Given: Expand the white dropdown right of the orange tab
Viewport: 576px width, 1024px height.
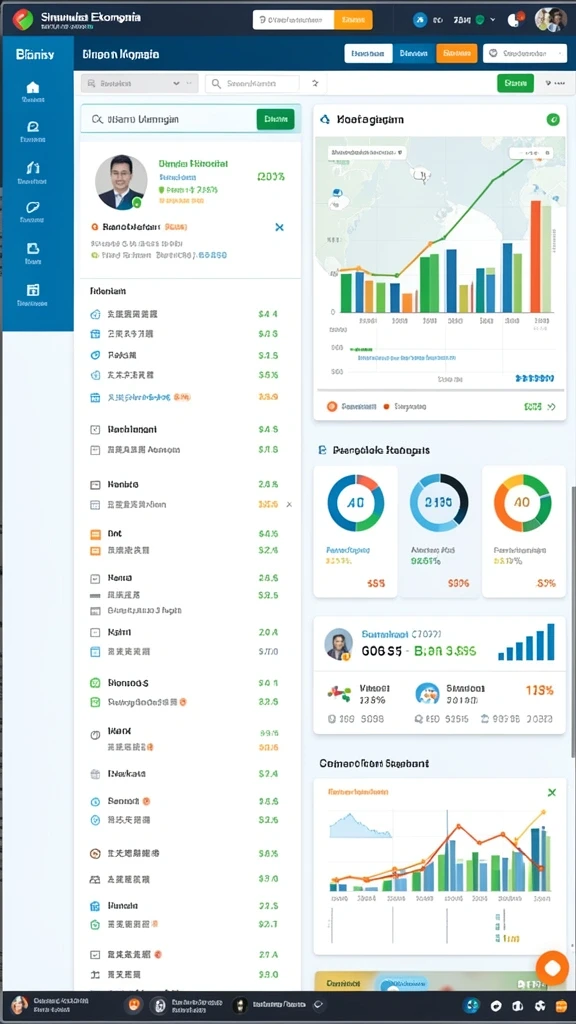Looking at the screenshot, I should coord(524,54).
